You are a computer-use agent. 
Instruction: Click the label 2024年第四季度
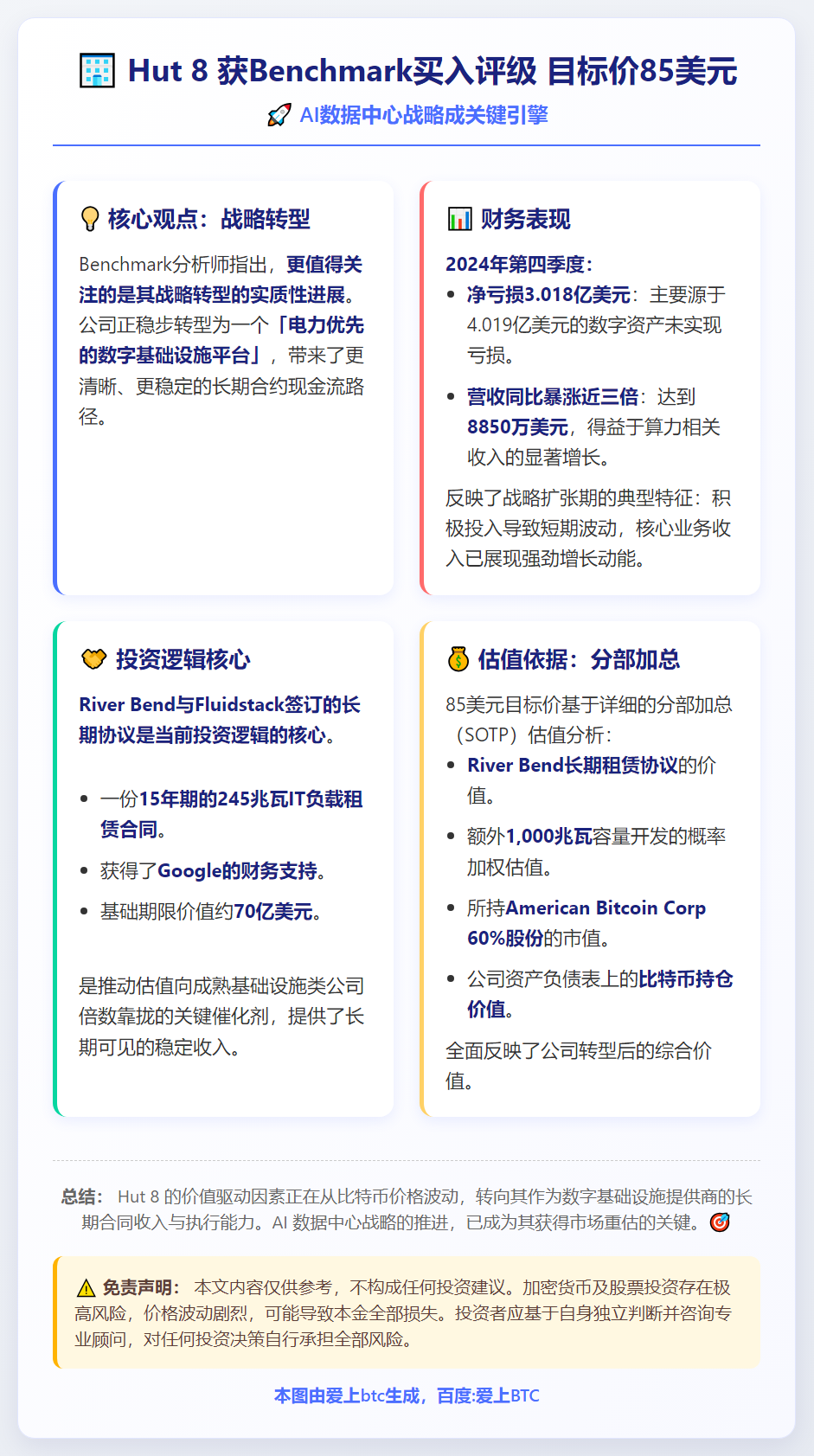(519, 264)
